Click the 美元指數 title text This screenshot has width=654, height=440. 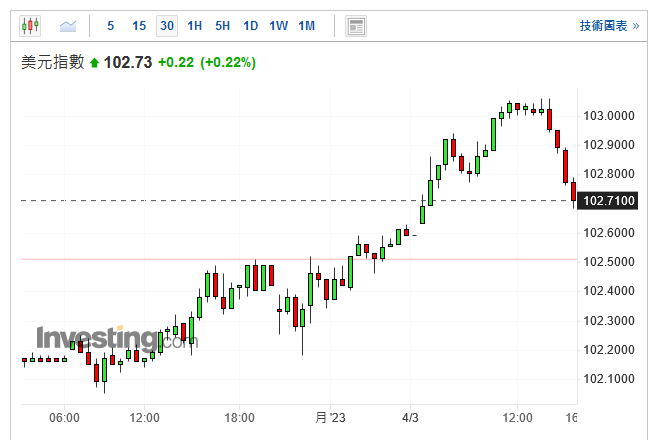(x=53, y=62)
